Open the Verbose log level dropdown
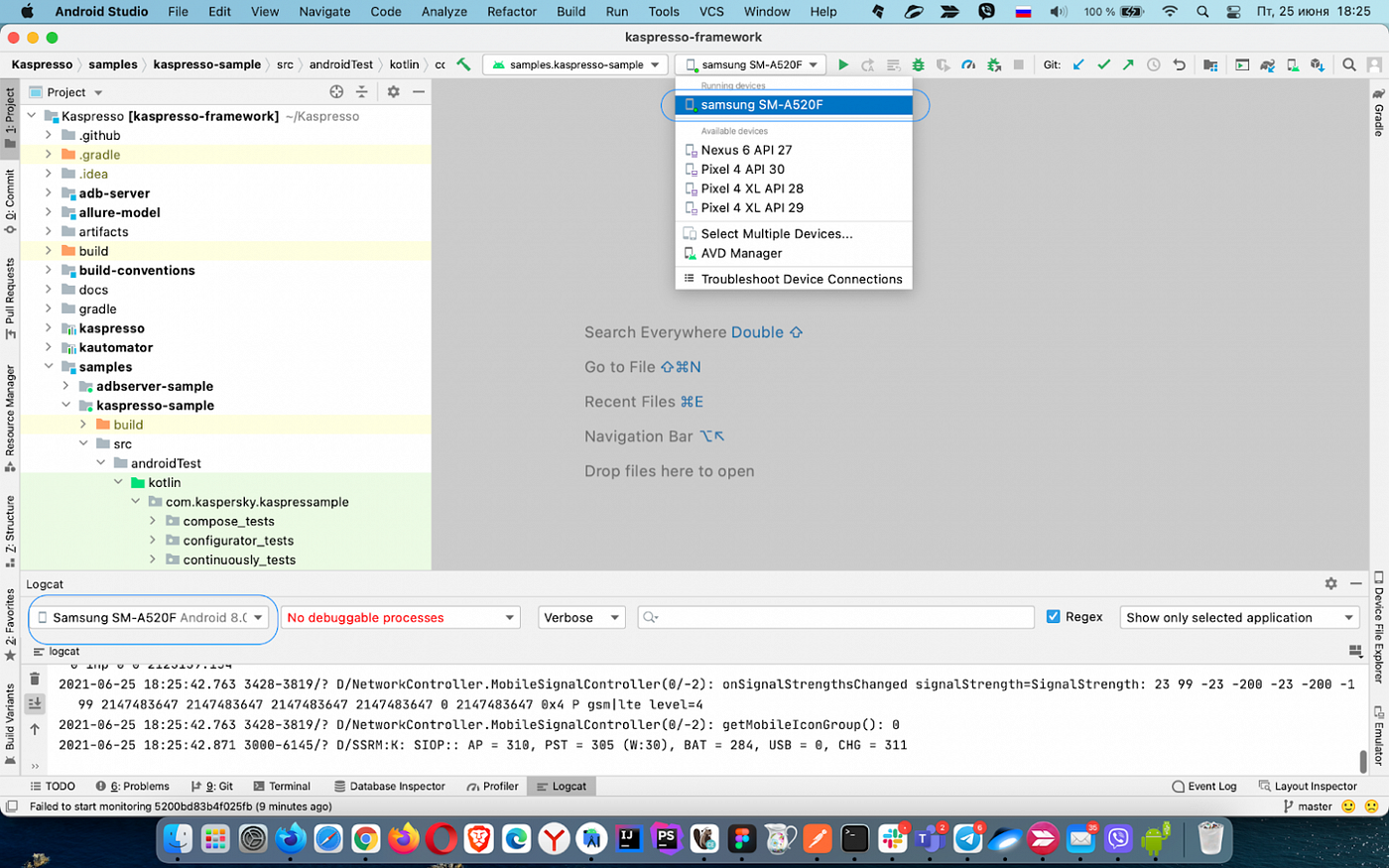The height and width of the screenshot is (868, 1389). 581,617
